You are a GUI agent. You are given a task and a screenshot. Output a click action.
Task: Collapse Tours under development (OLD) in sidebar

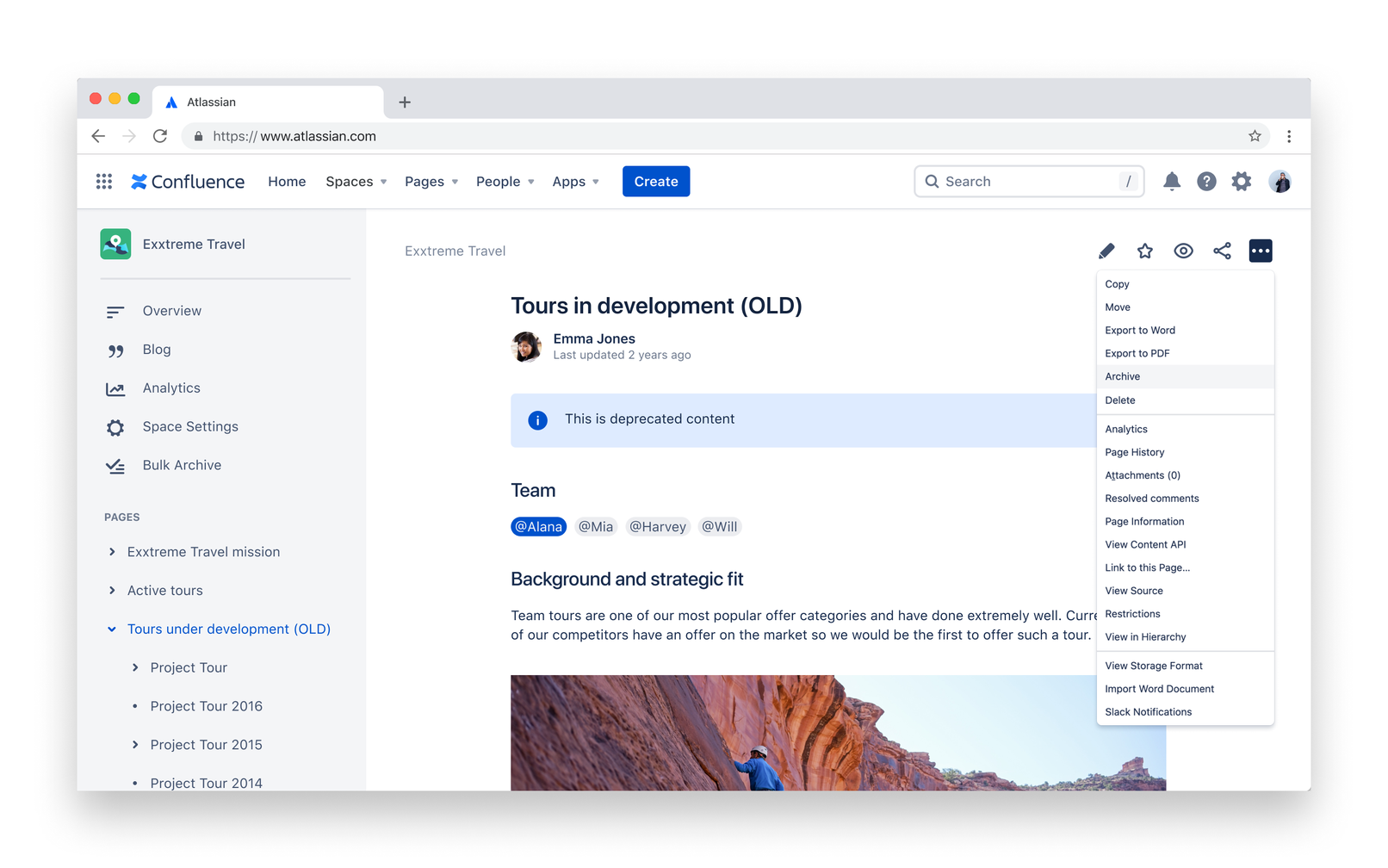111,629
